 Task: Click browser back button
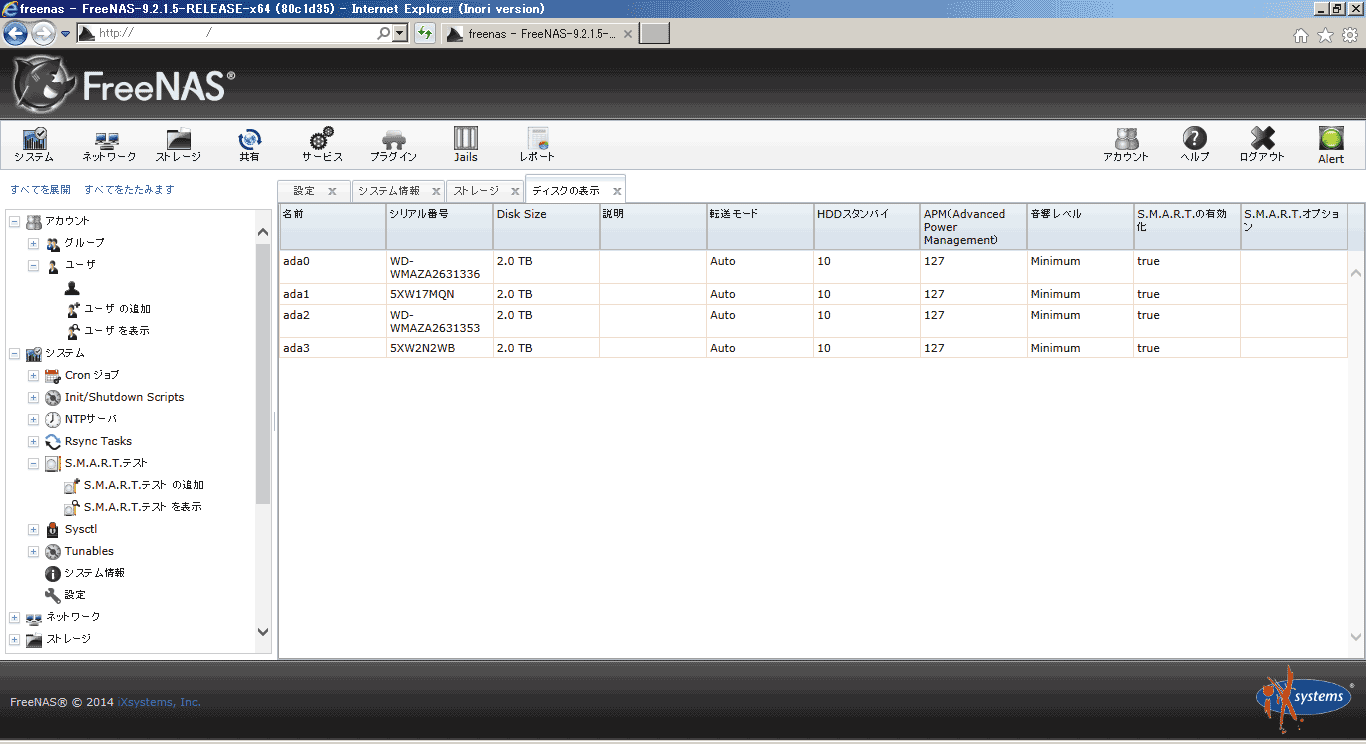(15, 33)
